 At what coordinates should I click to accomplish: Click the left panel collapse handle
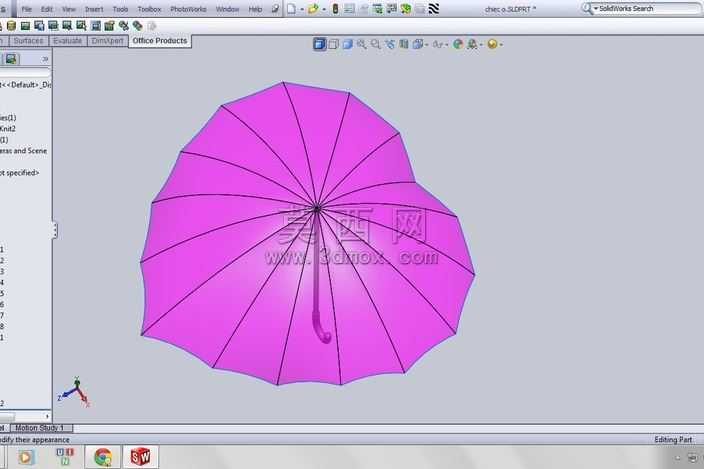(x=55, y=230)
